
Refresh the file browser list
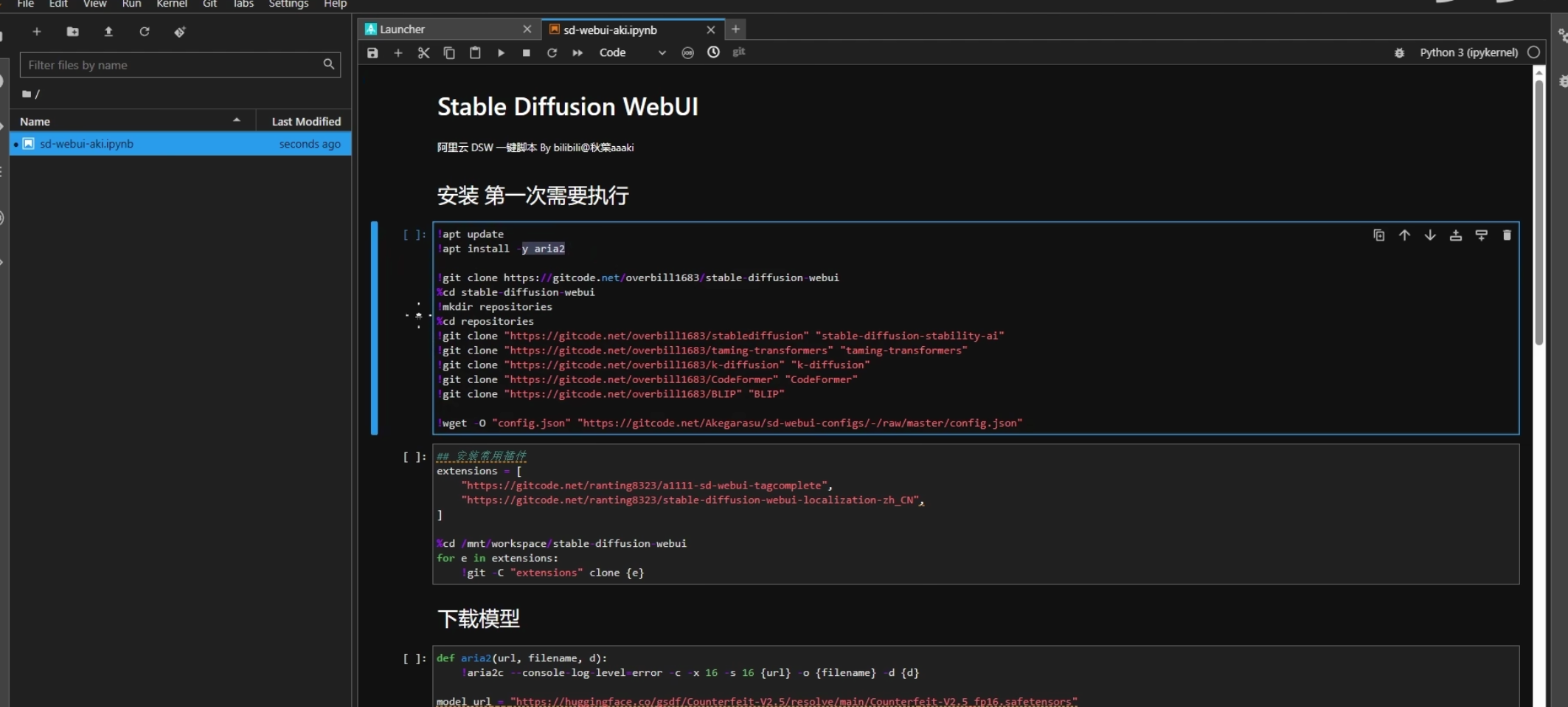coord(145,32)
